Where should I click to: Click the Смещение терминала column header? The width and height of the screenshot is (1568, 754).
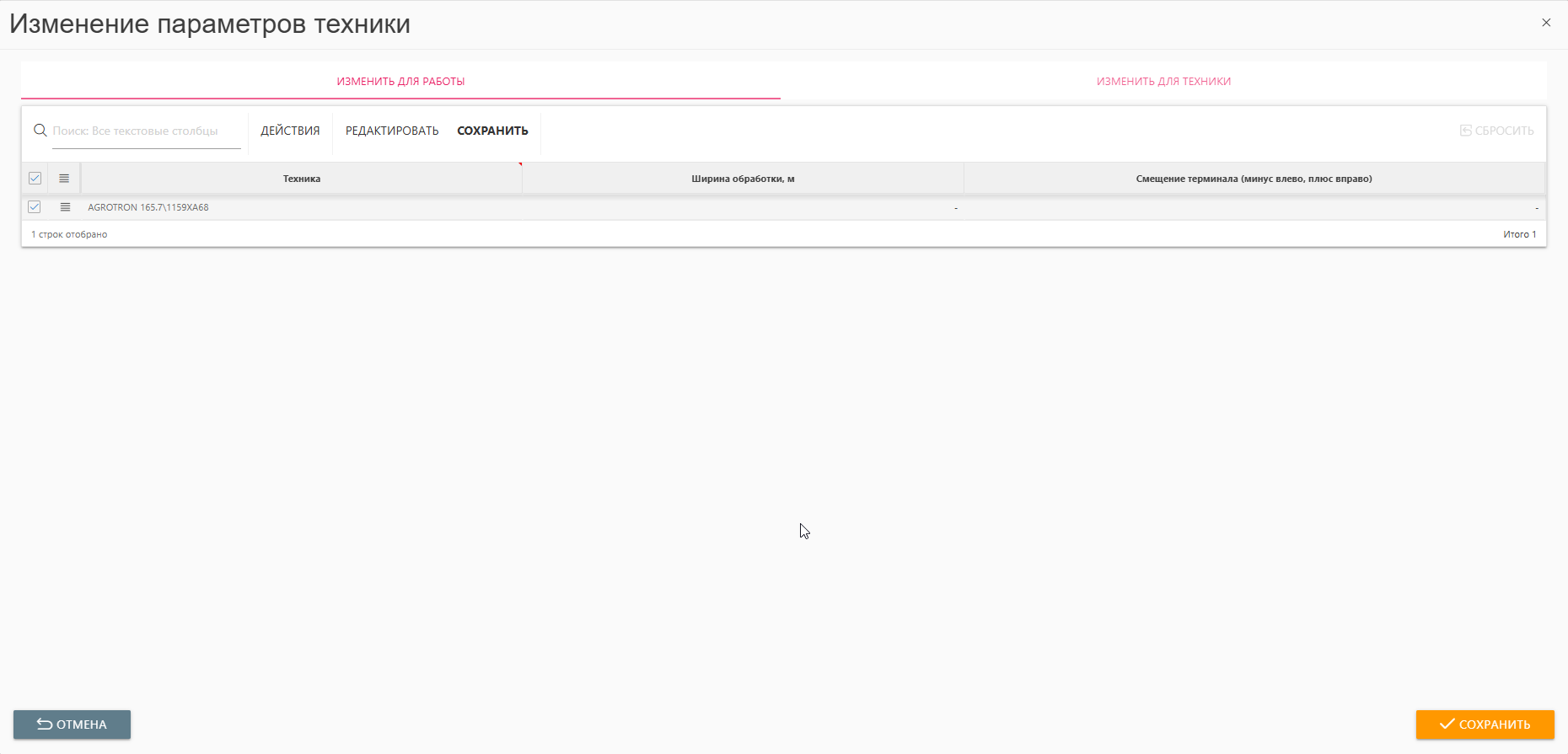[x=1254, y=179]
